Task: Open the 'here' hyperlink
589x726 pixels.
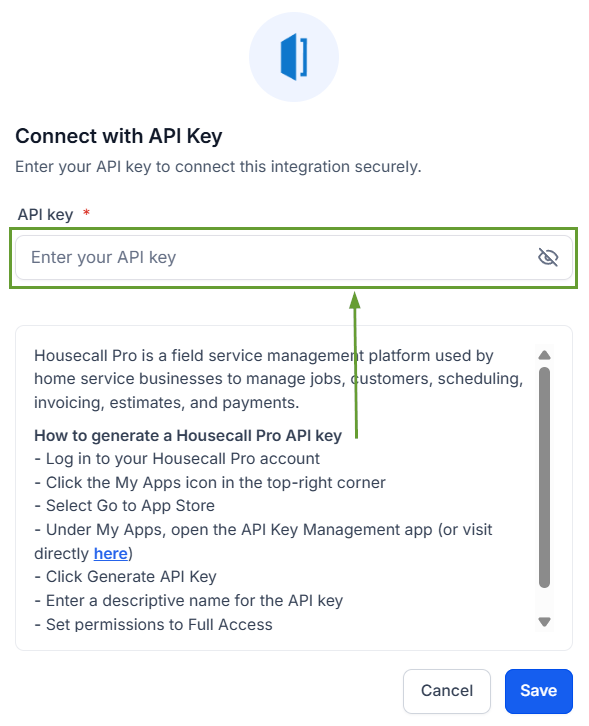Action: click(x=111, y=553)
